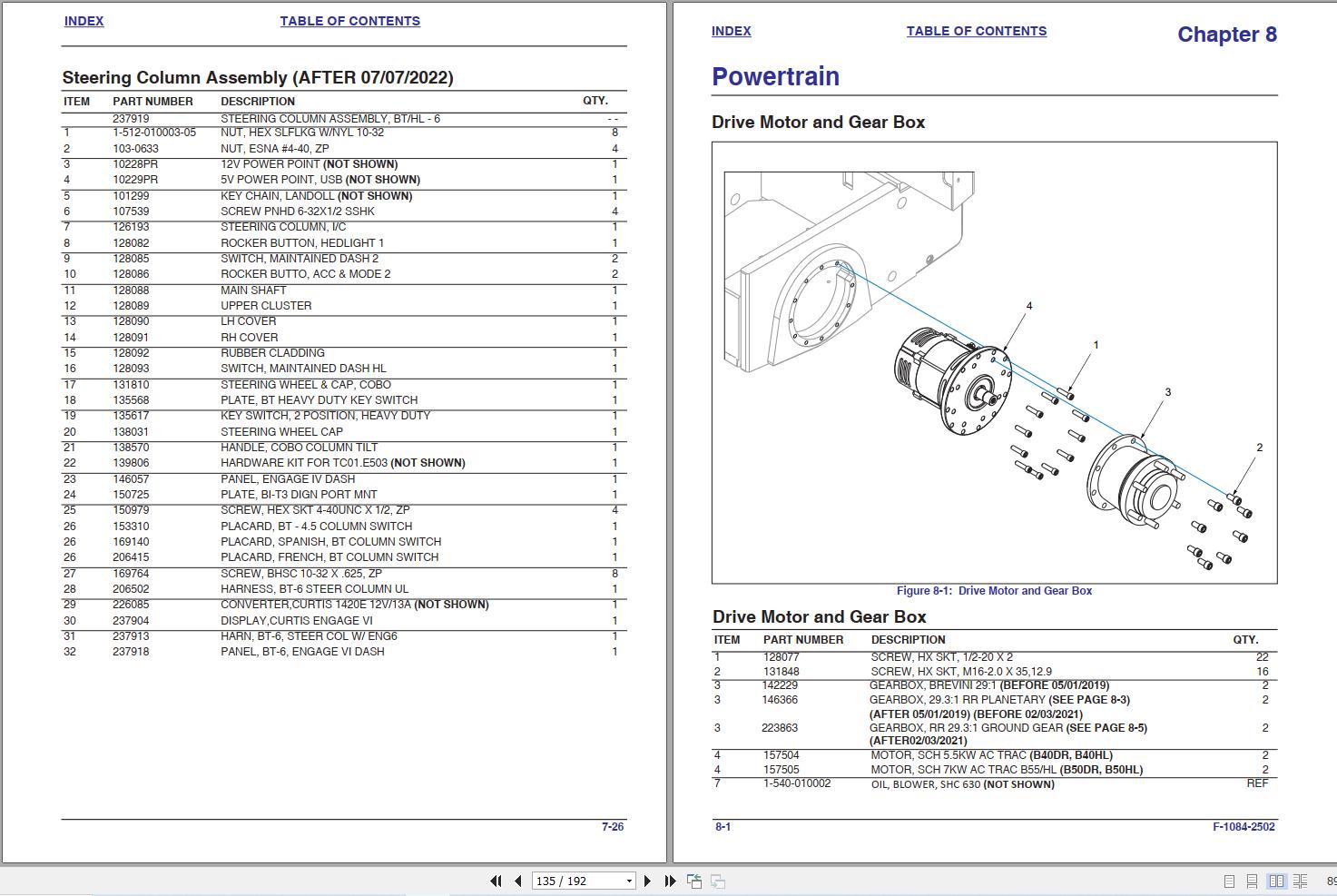Switch to single page view
The image size is (1337, 896).
(1229, 881)
